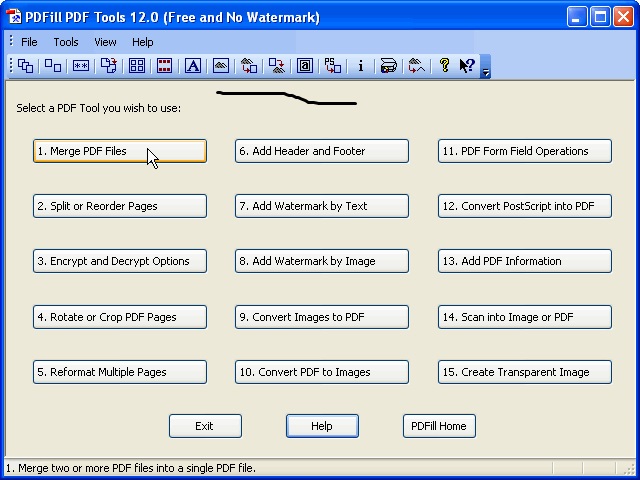Click the '1. Merge PDF Files' button
Screen dimensions: 640x480
(120, 151)
